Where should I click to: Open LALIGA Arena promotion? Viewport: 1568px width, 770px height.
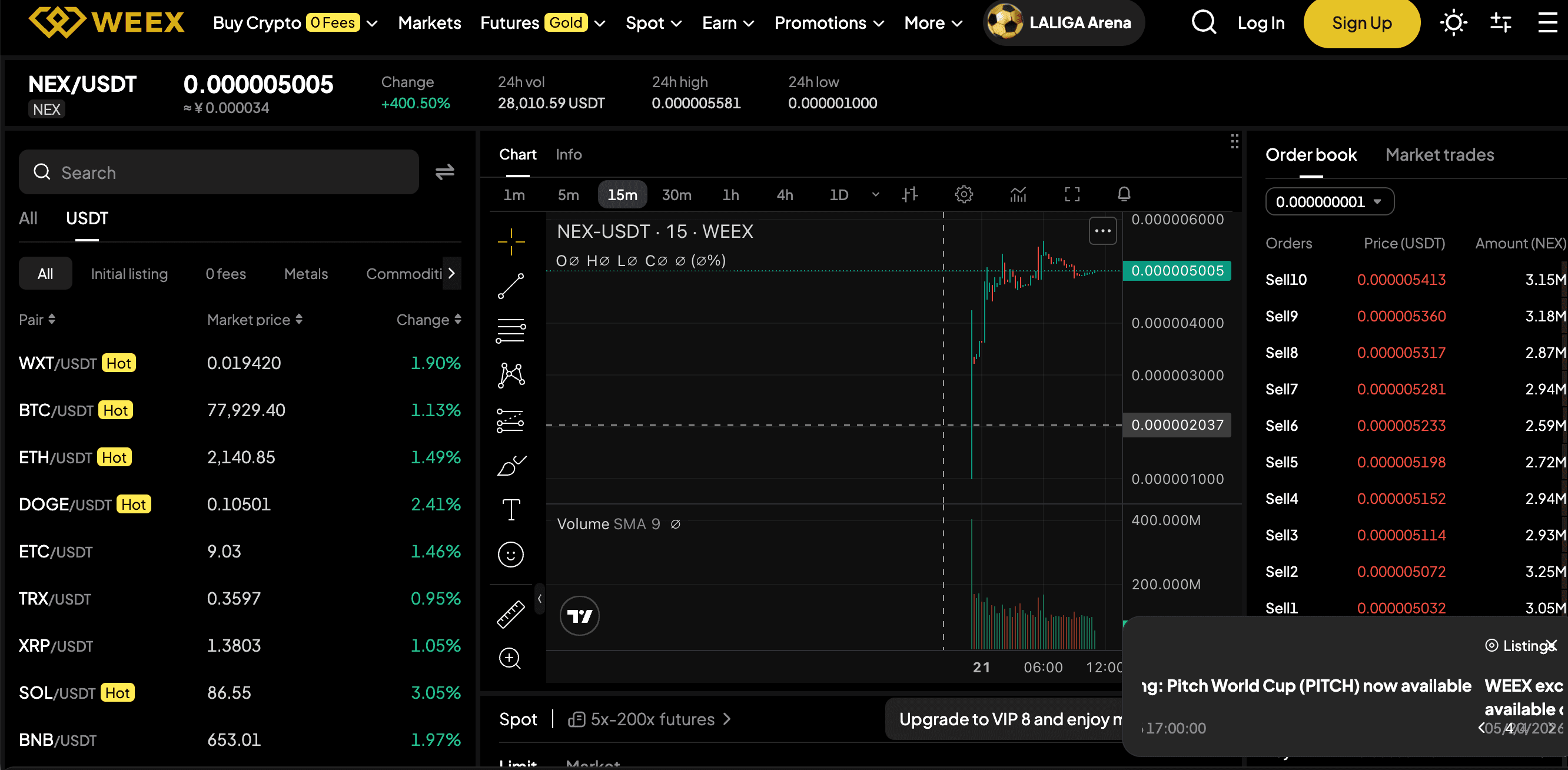point(1064,22)
